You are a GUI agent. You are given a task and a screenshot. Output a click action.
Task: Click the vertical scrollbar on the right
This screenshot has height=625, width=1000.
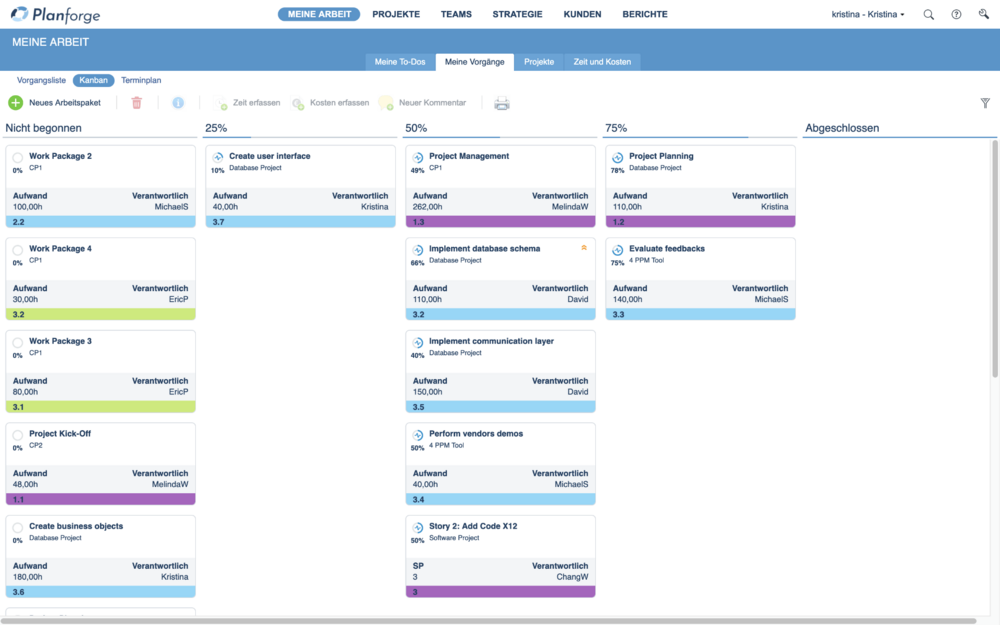(x=994, y=260)
